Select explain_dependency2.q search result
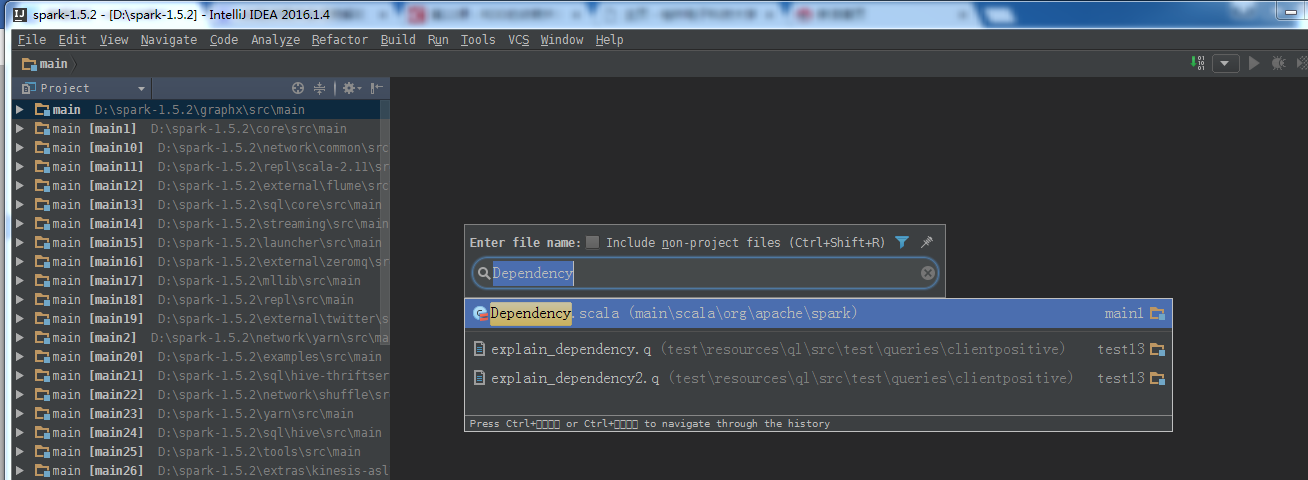 click(x=818, y=378)
